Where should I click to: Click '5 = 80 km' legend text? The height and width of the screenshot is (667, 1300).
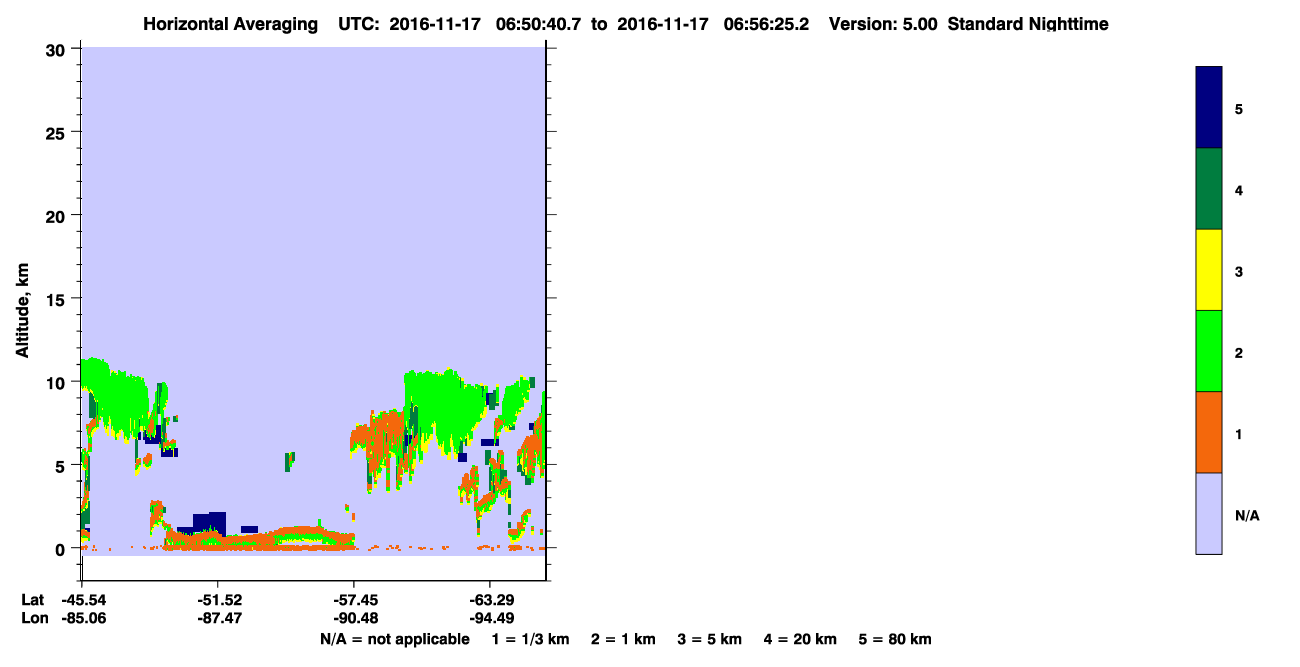[x=895, y=639]
